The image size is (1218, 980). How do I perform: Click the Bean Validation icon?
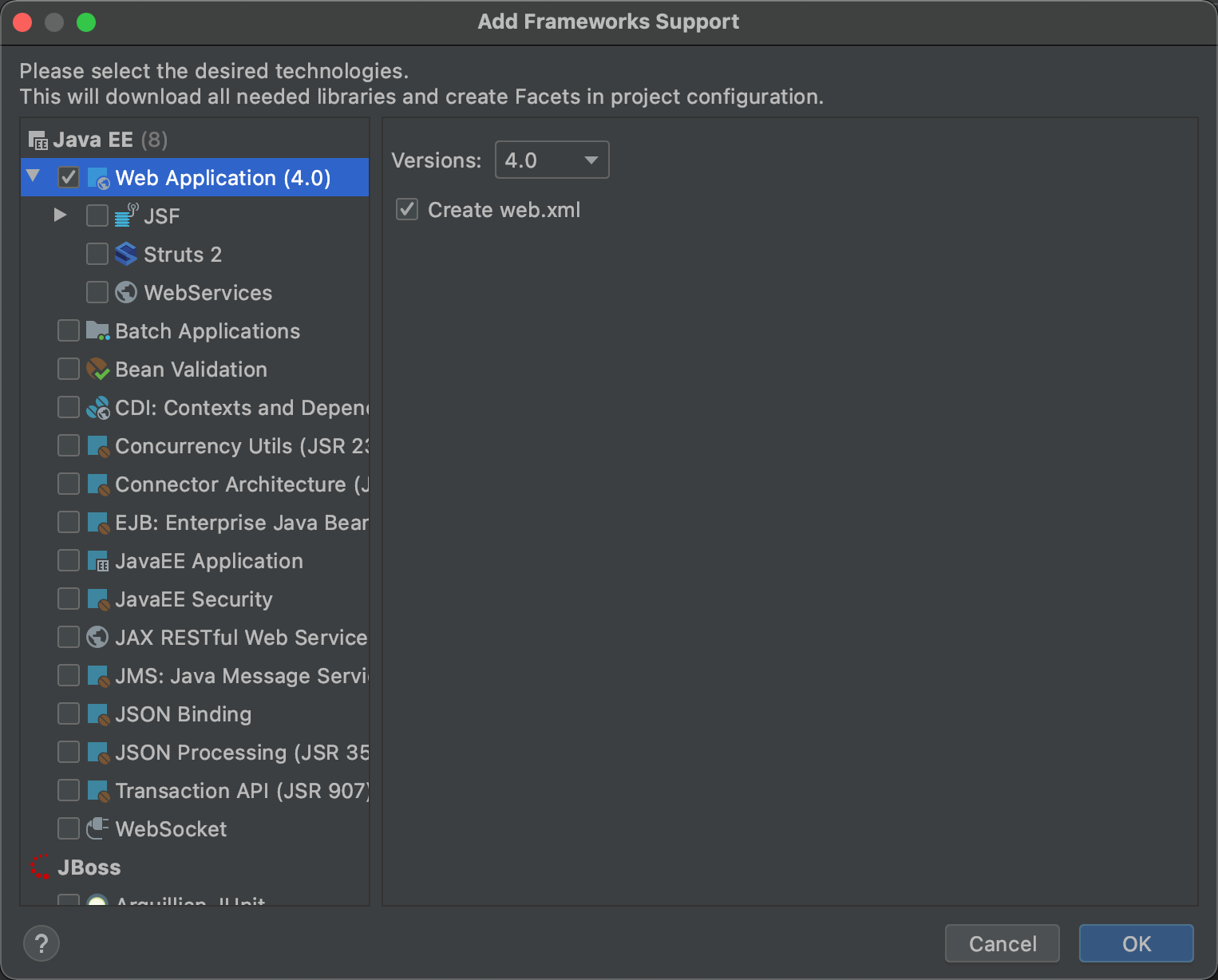pos(97,369)
